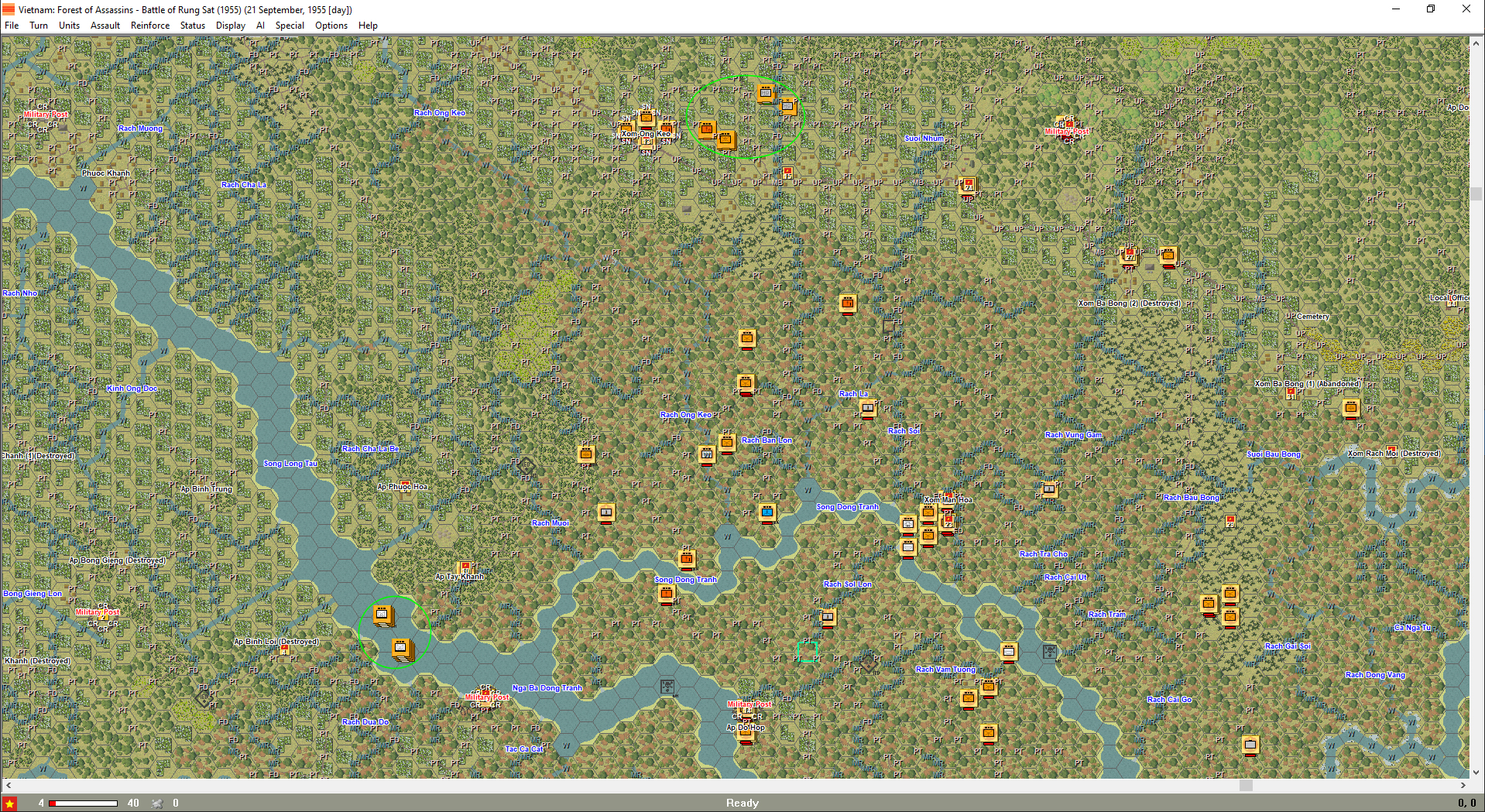Select topmost unit inside the northern green circle
1485x812 pixels.
(766, 94)
